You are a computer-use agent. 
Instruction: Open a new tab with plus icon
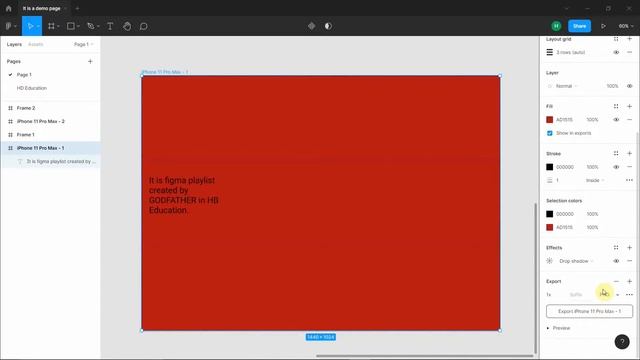coord(77,8)
